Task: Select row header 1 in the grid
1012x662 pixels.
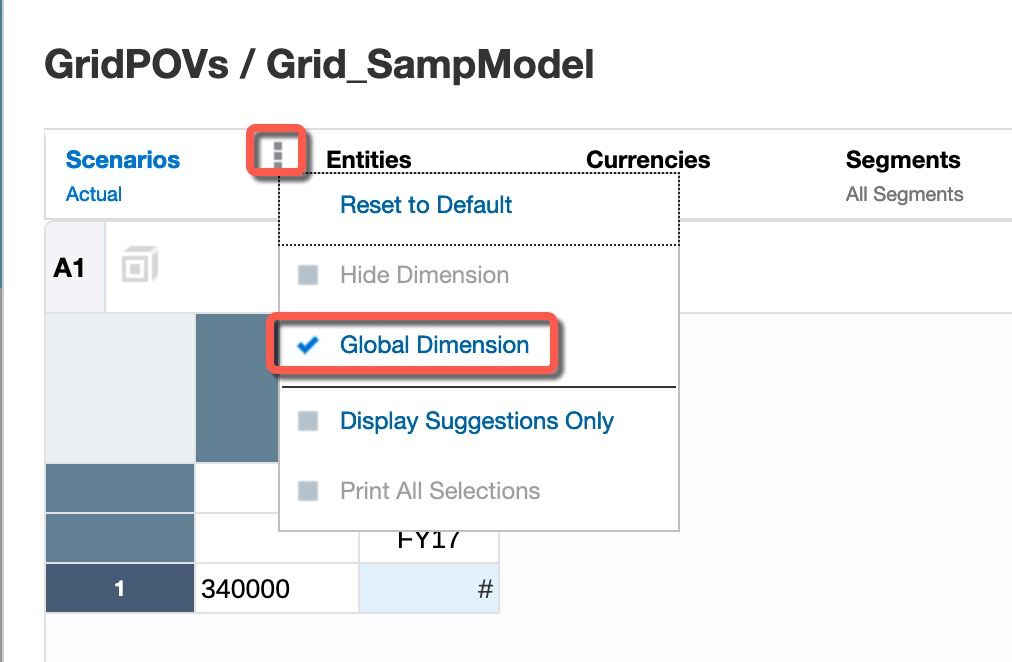Action: pyautogui.click(x=119, y=589)
